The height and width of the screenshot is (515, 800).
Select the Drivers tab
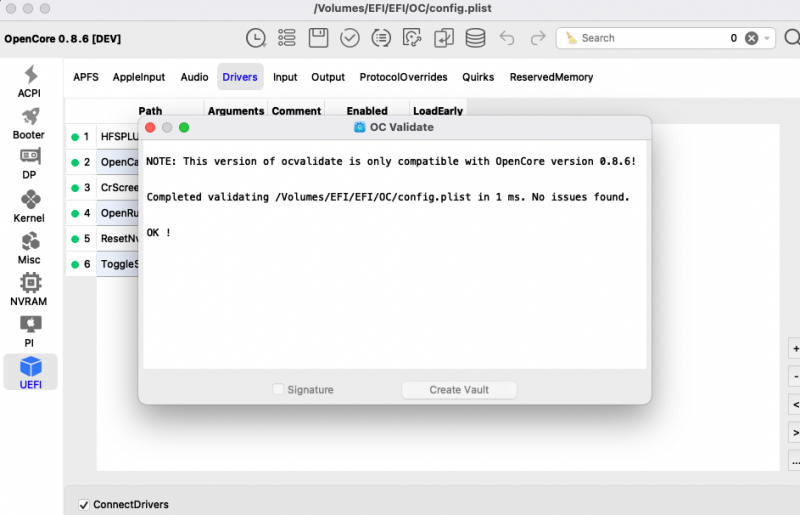coord(240,77)
